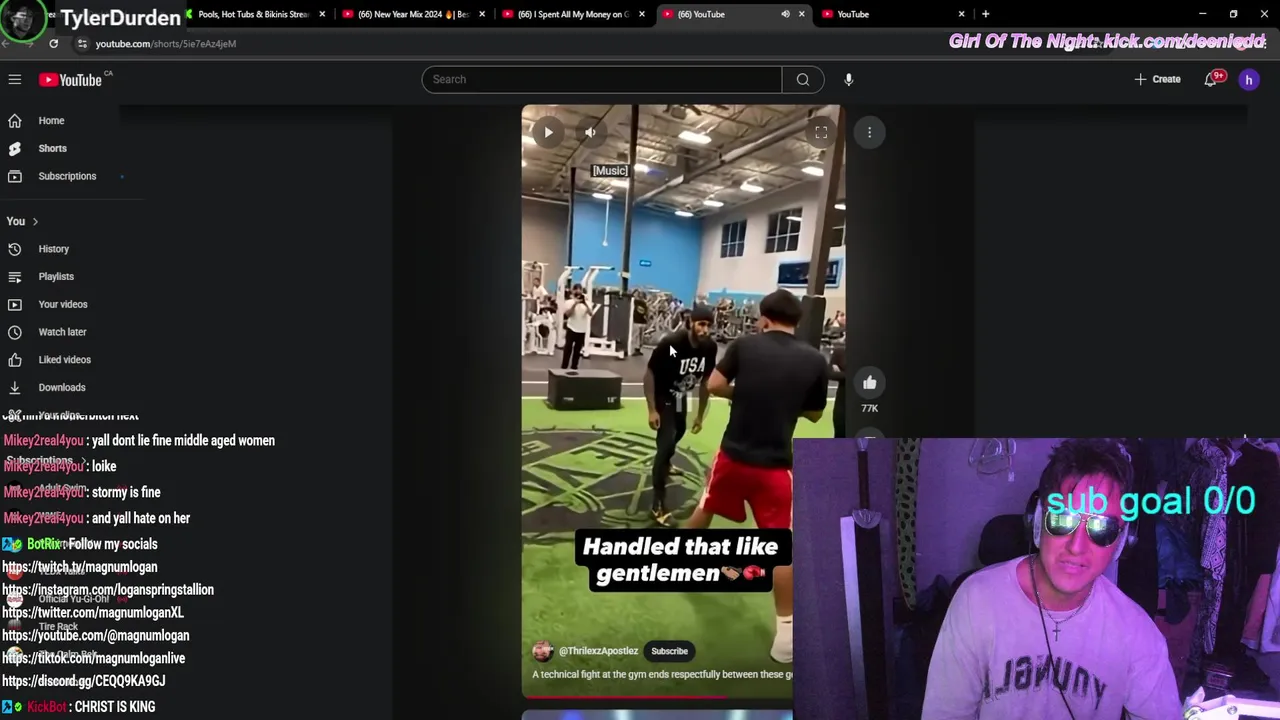The width and height of the screenshot is (1280, 720).
Task: Open Shorts in the sidebar
Action: (52, 148)
